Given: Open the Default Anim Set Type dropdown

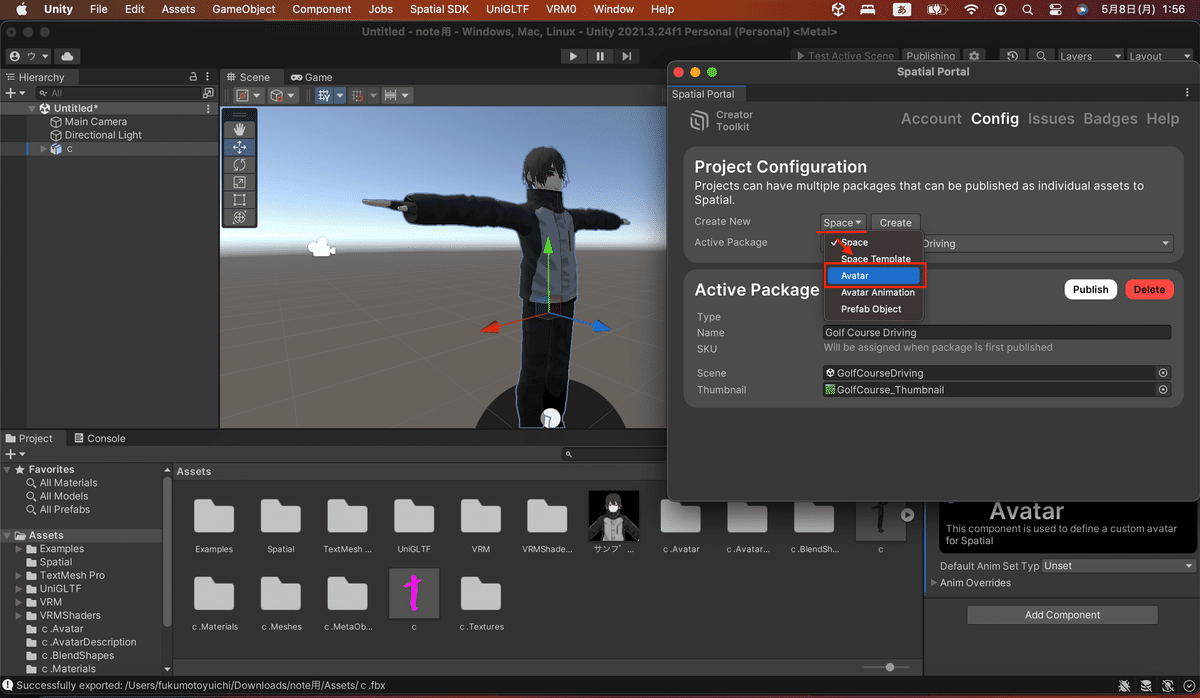Looking at the screenshot, I should [x=1117, y=566].
